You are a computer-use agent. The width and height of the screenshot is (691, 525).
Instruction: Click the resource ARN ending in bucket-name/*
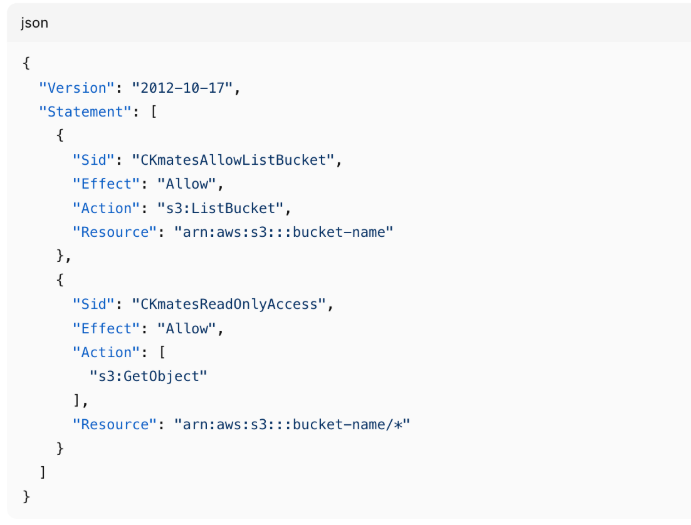[293, 424]
